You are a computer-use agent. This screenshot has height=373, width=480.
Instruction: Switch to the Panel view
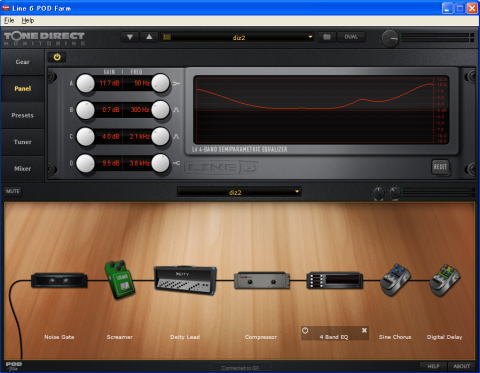click(x=22, y=89)
